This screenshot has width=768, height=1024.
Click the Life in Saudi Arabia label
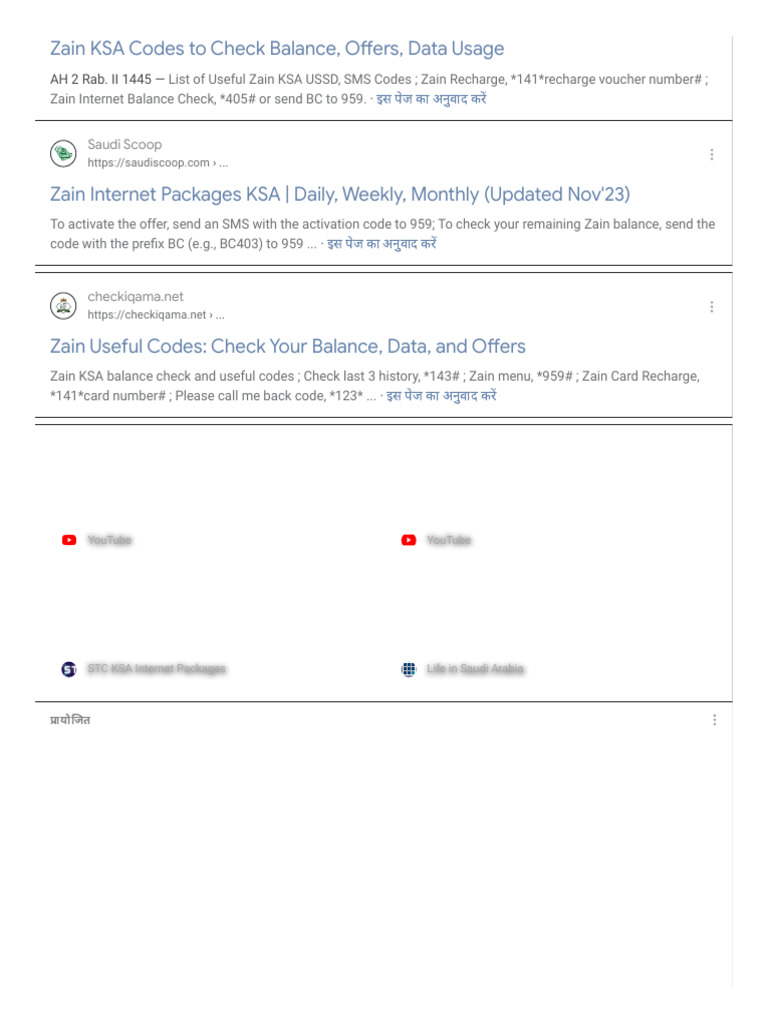coord(475,669)
